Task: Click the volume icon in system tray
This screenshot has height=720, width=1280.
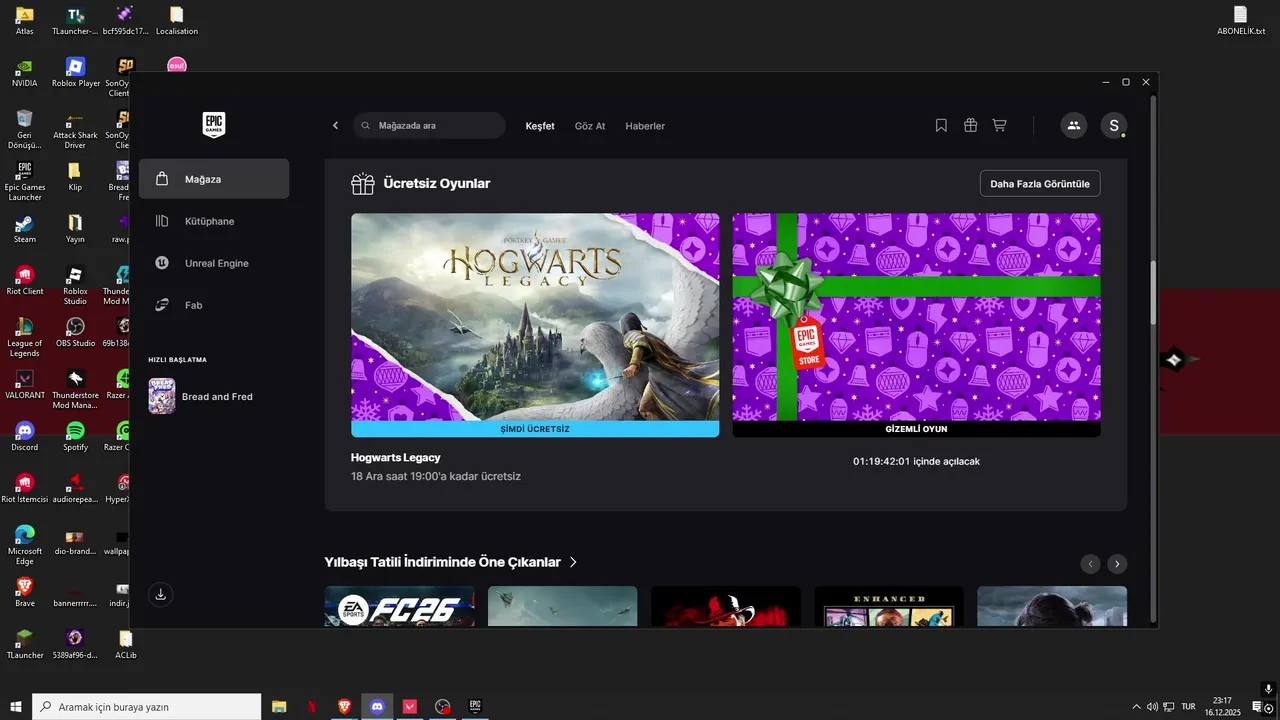Action: tap(1152, 707)
